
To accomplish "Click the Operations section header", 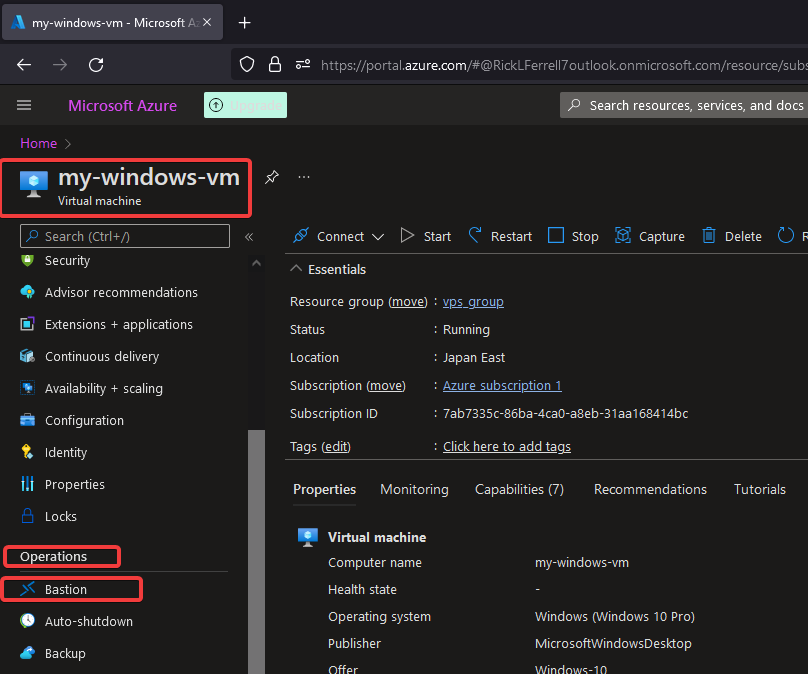I will click(53, 557).
